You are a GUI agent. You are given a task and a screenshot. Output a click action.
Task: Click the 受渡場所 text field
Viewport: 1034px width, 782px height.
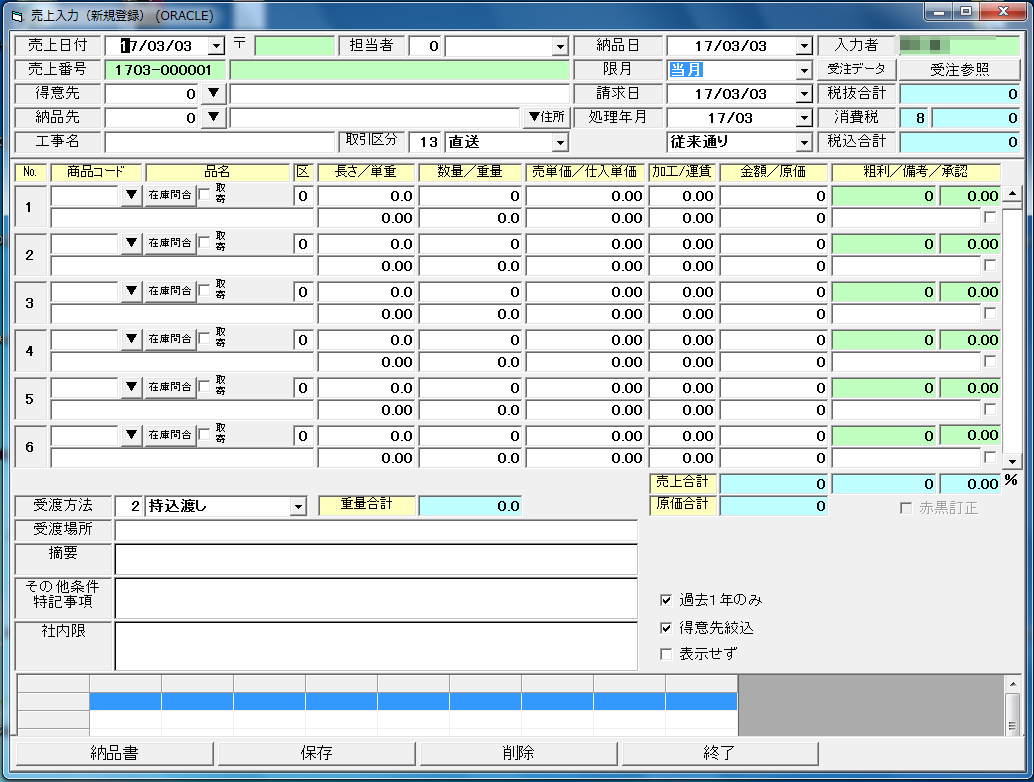pyautogui.click(x=376, y=530)
